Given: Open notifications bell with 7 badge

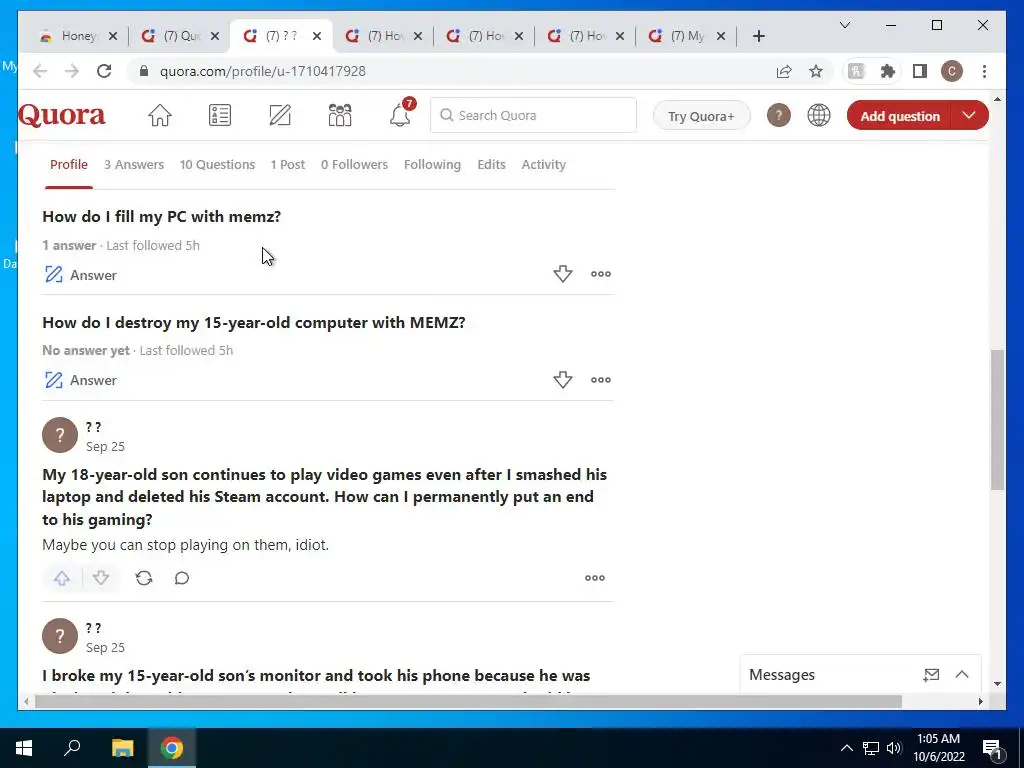Looking at the screenshot, I should click(400, 114).
